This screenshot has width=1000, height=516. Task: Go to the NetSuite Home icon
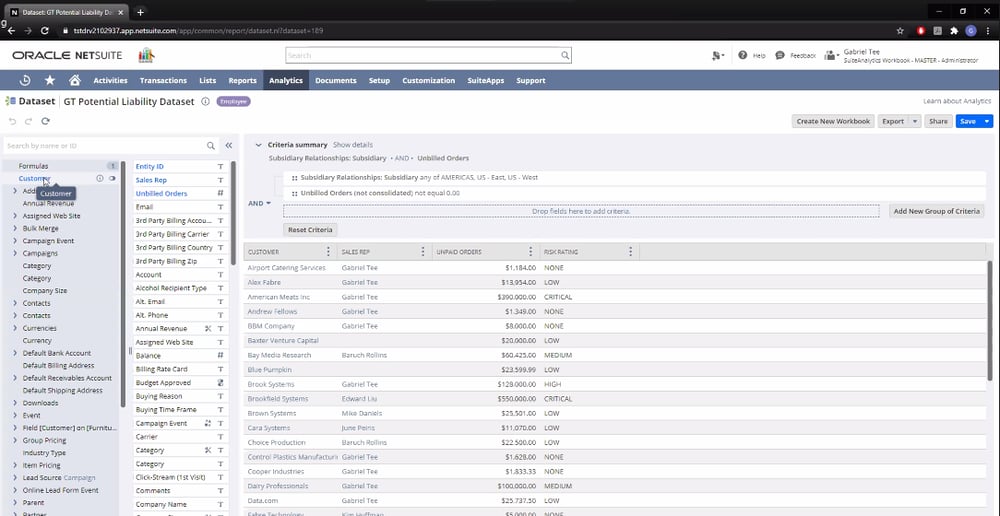75,80
